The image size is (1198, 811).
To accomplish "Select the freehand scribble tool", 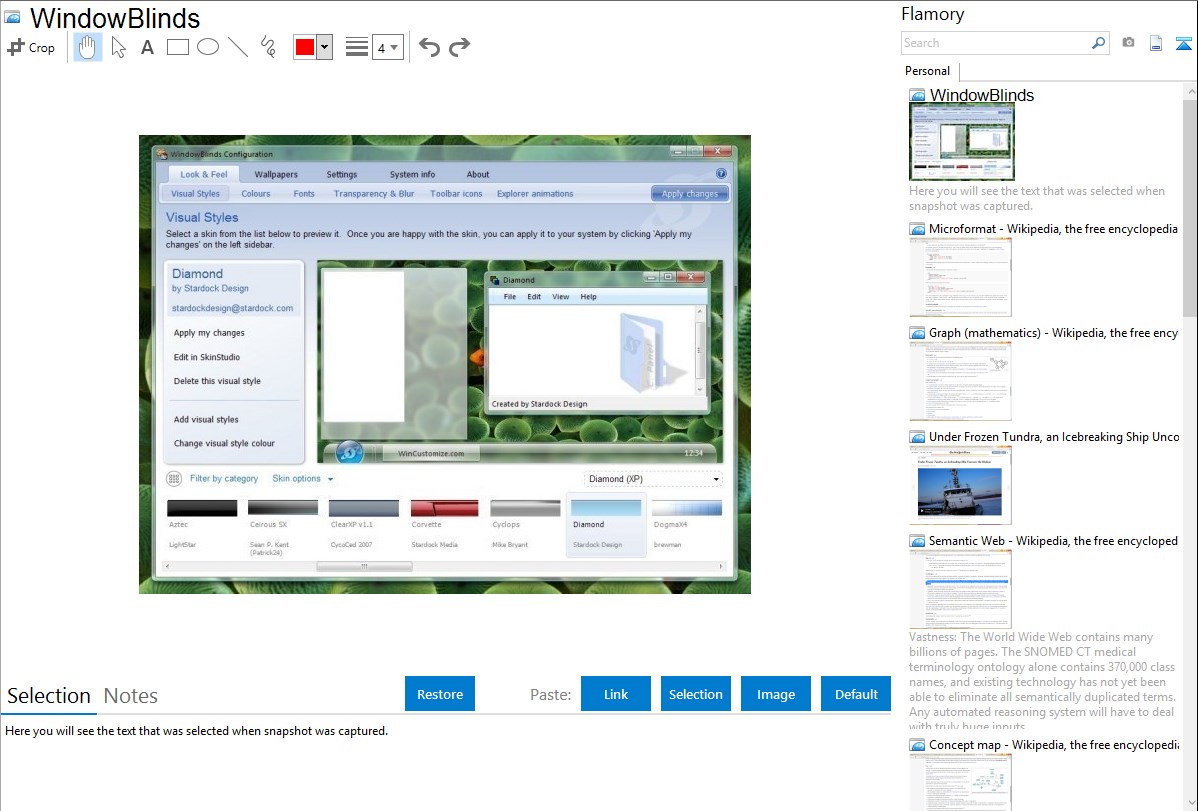I will click(x=268, y=47).
